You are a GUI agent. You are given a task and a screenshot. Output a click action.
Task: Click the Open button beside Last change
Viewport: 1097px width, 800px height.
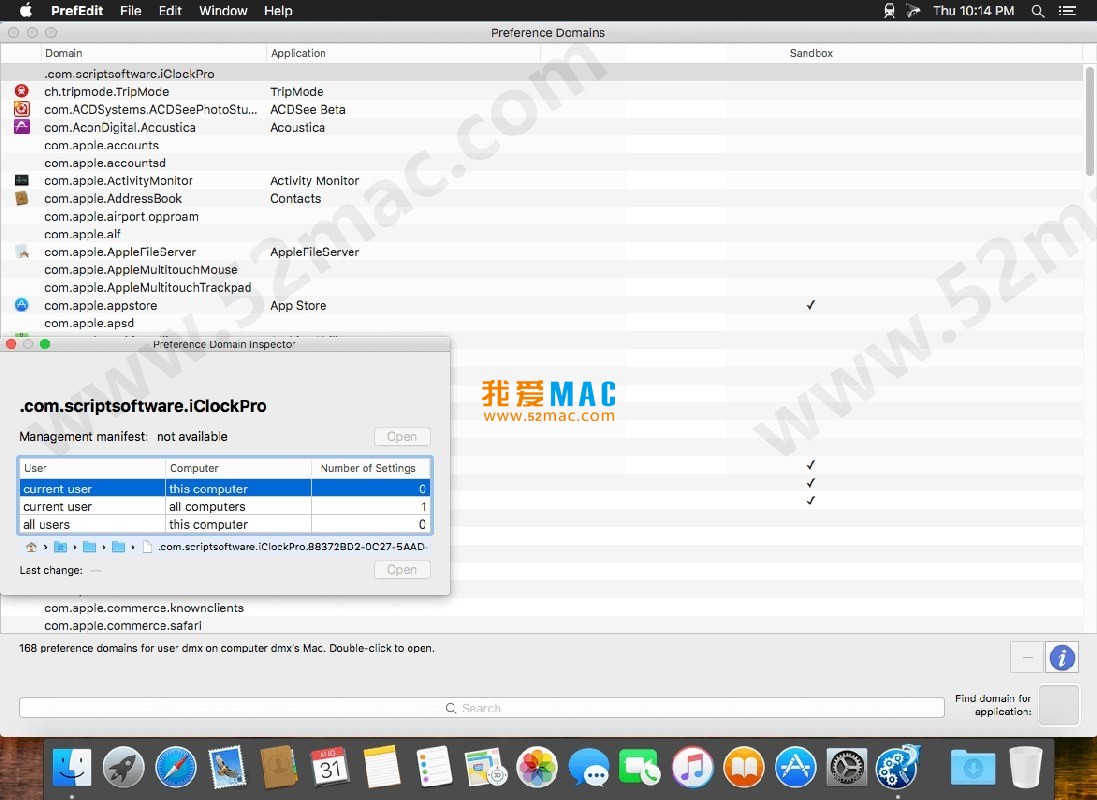[x=402, y=570]
